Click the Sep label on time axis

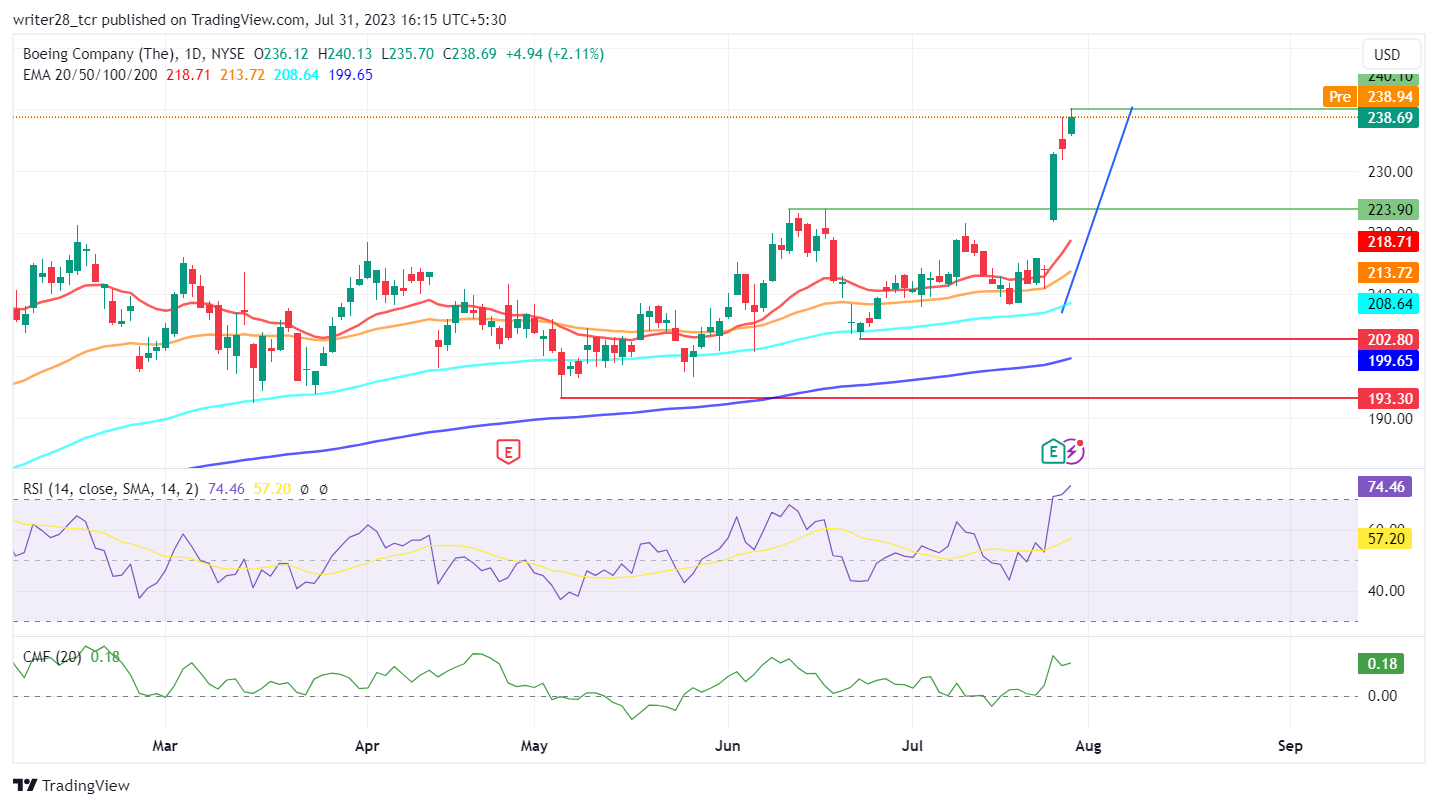point(1290,746)
